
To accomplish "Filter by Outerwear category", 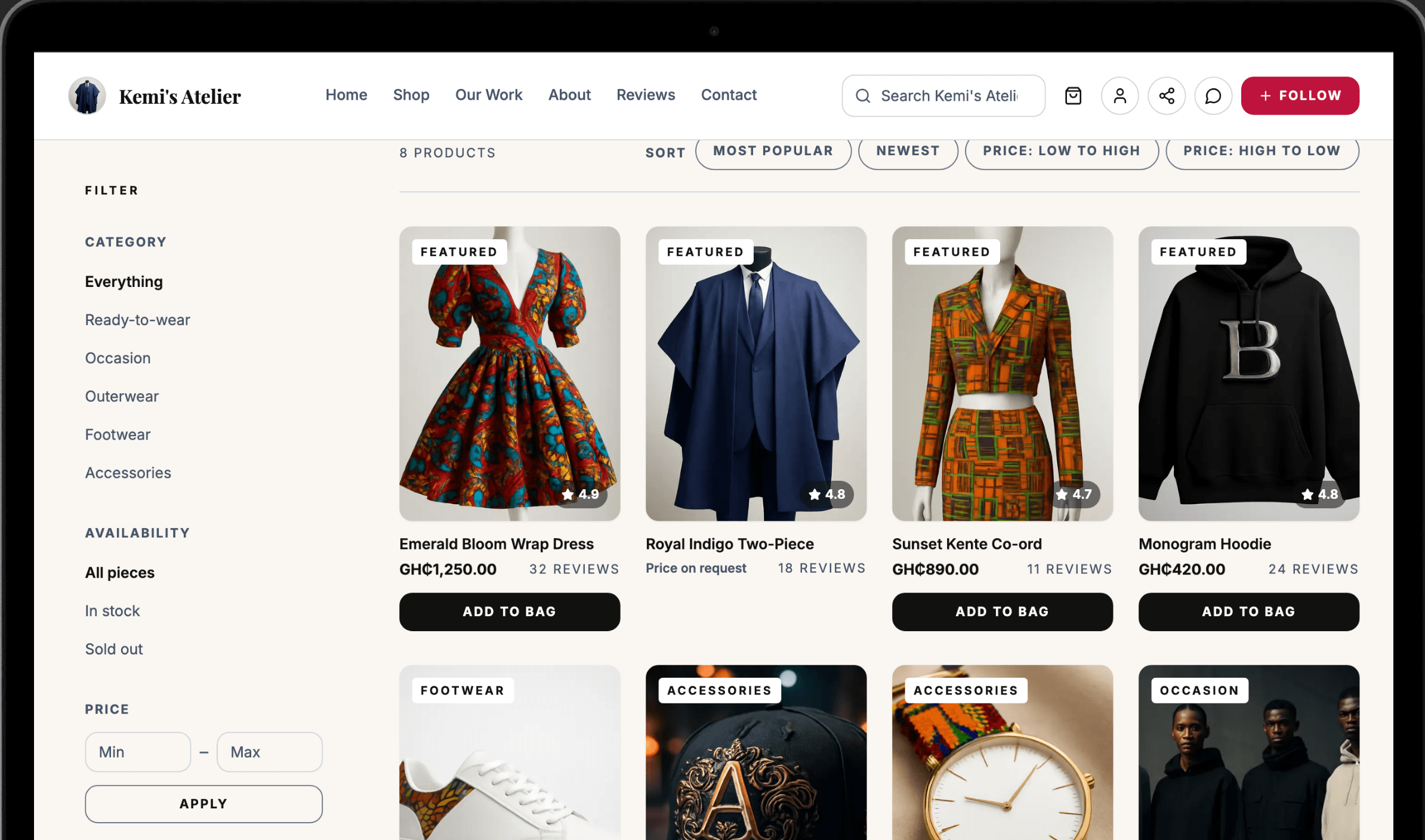I will click(122, 396).
